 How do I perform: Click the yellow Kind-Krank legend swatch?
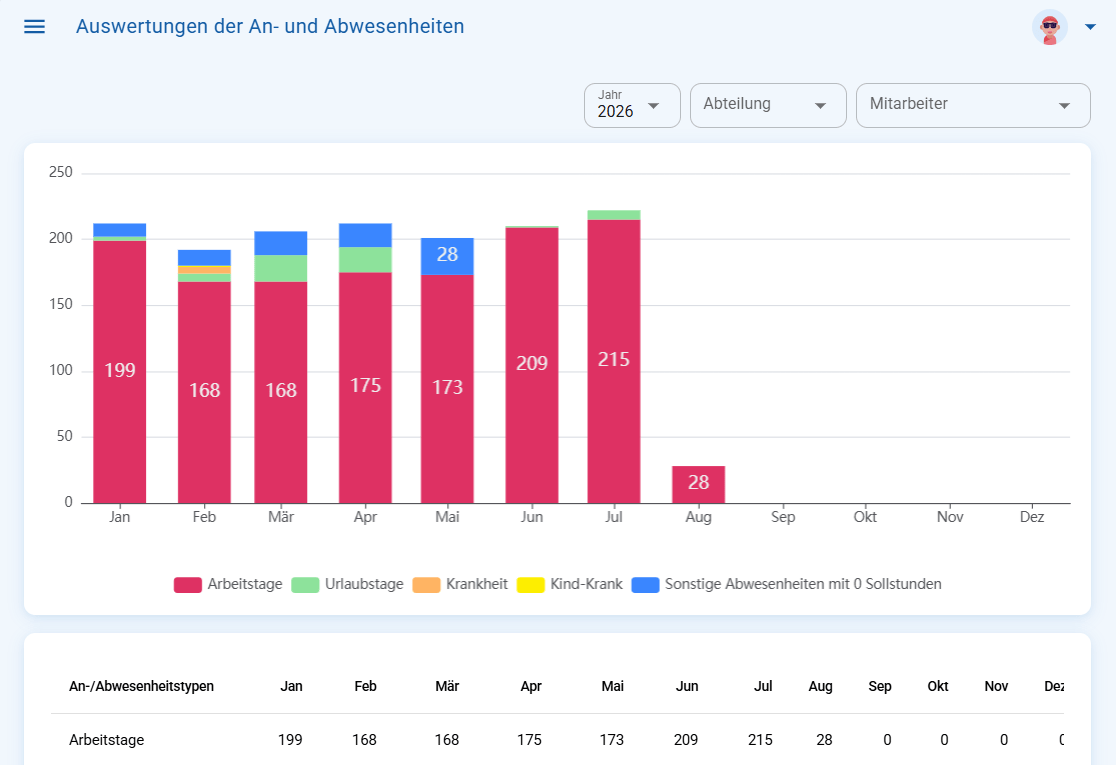(530, 585)
